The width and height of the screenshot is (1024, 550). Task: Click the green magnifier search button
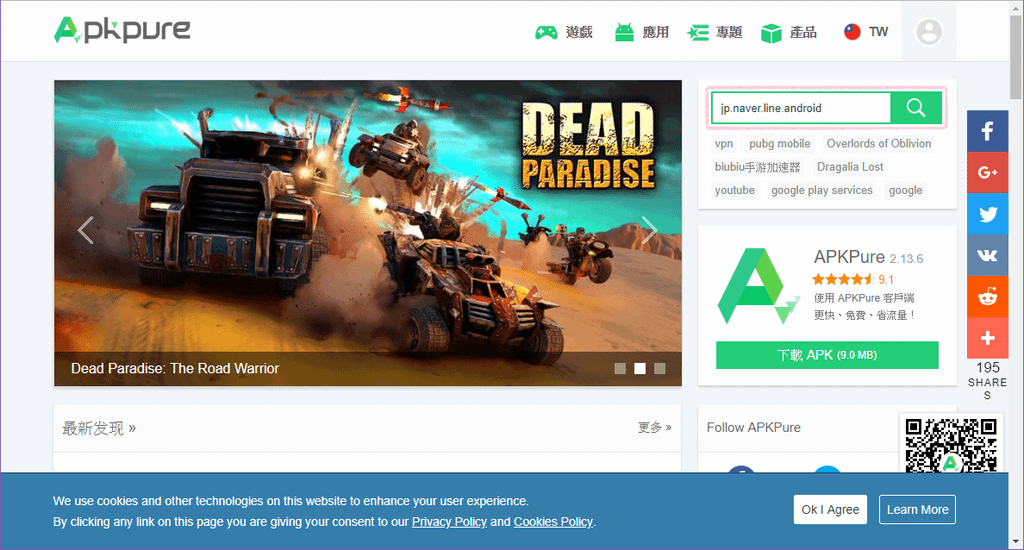point(916,108)
